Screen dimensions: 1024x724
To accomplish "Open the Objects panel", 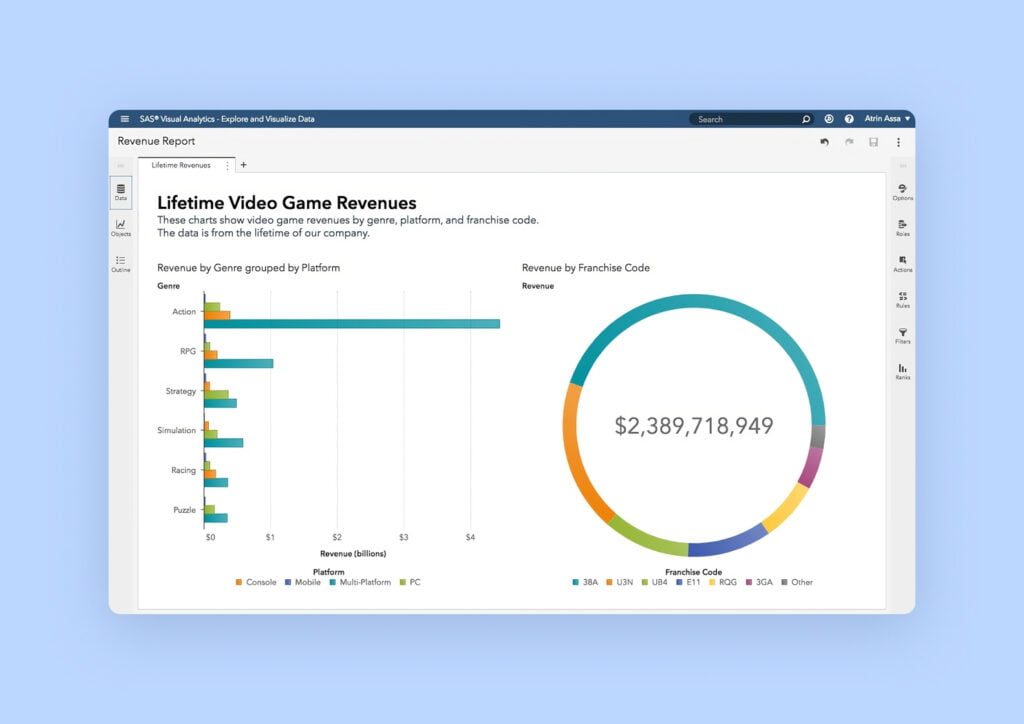I will pyautogui.click(x=120, y=229).
